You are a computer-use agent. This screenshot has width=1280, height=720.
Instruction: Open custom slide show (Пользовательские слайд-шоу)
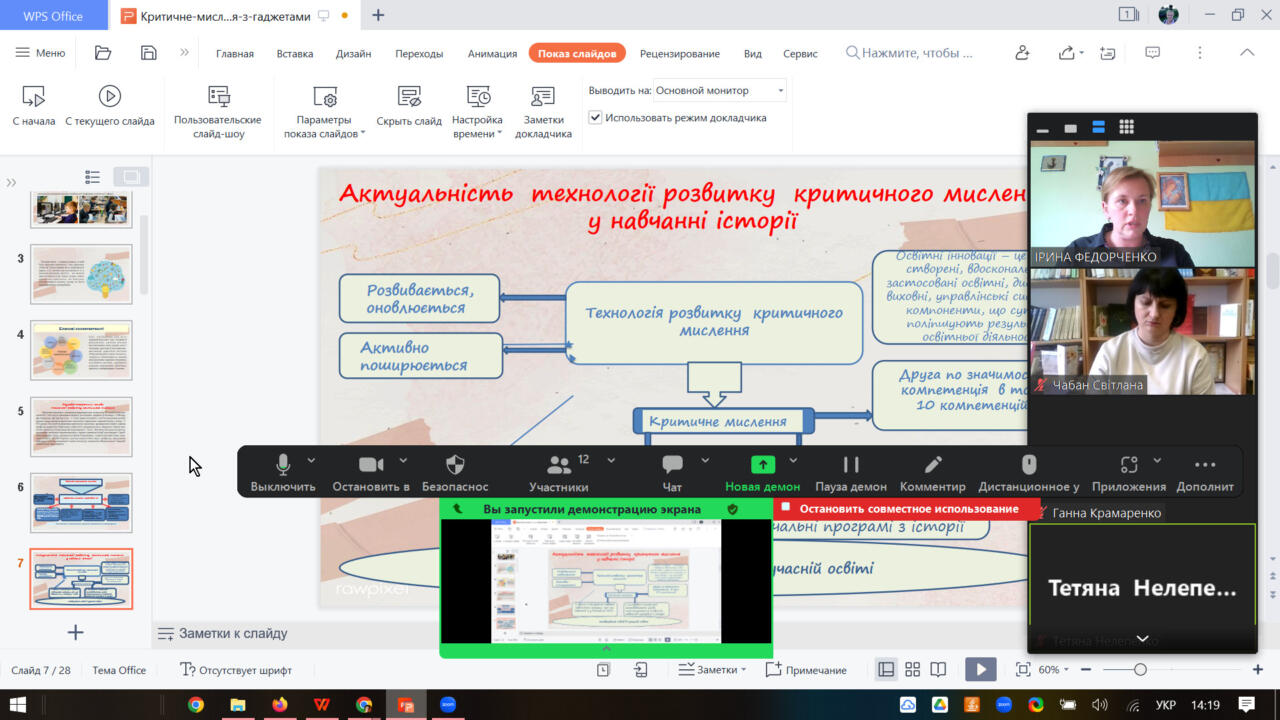[x=218, y=112]
